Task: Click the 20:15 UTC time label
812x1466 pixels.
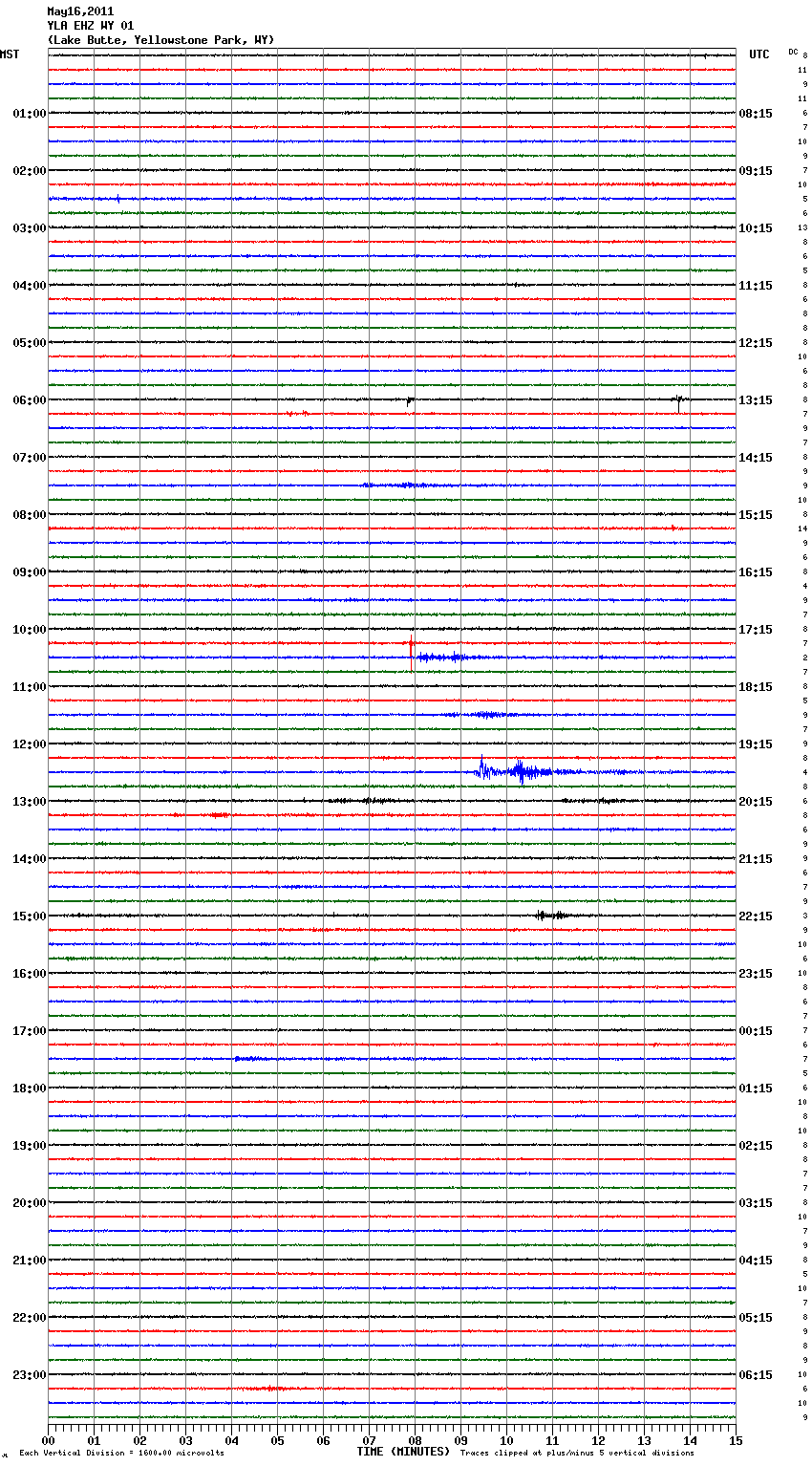Action: click(756, 802)
